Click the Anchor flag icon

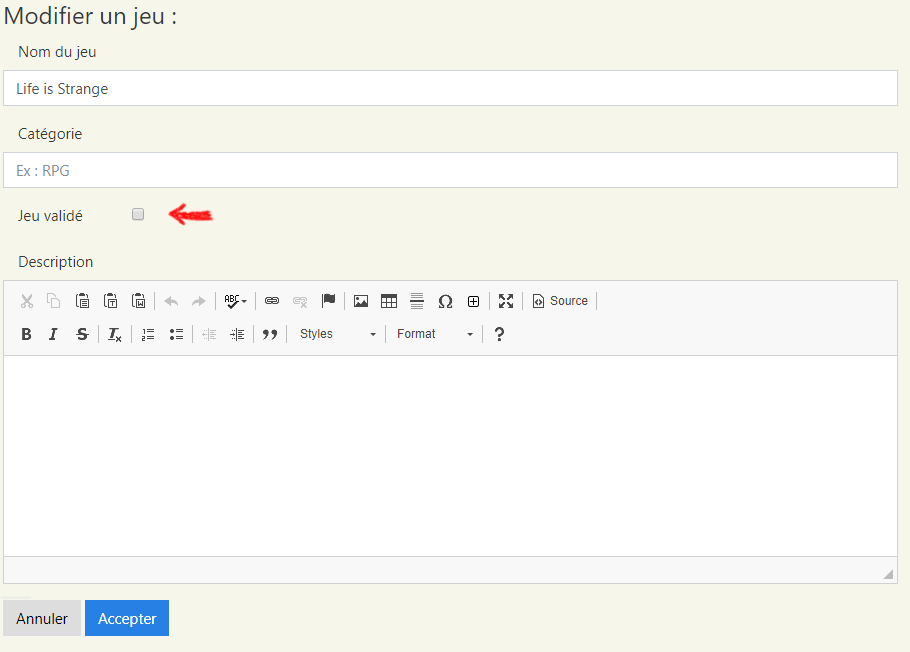[x=328, y=301]
